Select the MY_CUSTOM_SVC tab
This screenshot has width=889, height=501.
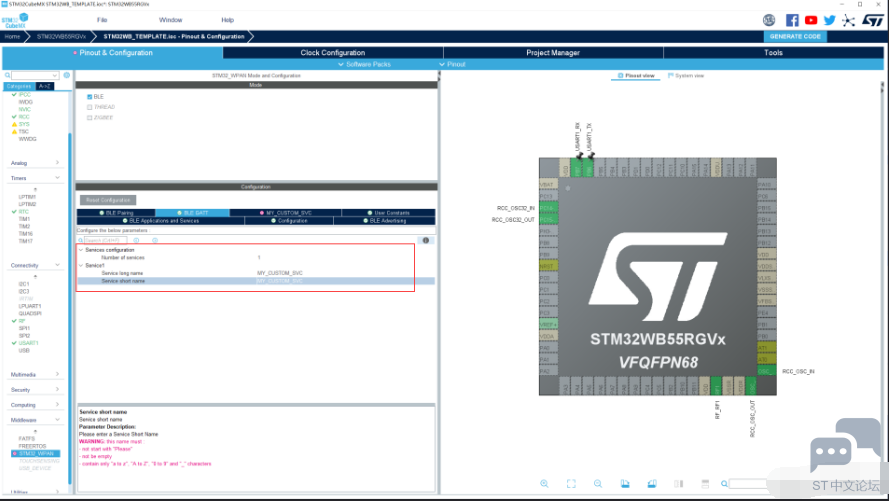pyautogui.click(x=286, y=213)
